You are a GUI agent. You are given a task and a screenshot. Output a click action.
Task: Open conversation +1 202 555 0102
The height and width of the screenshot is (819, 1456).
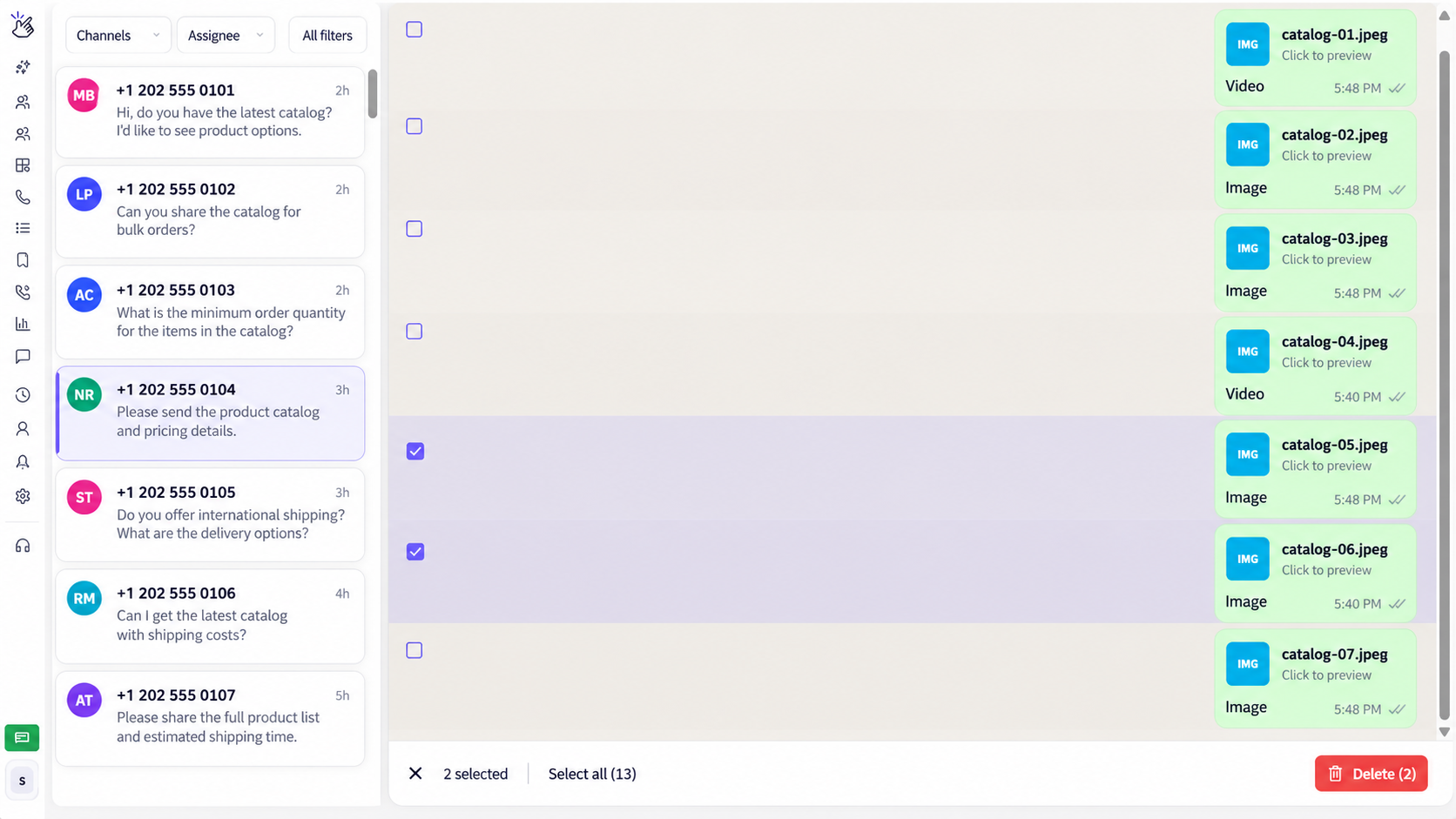point(210,211)
